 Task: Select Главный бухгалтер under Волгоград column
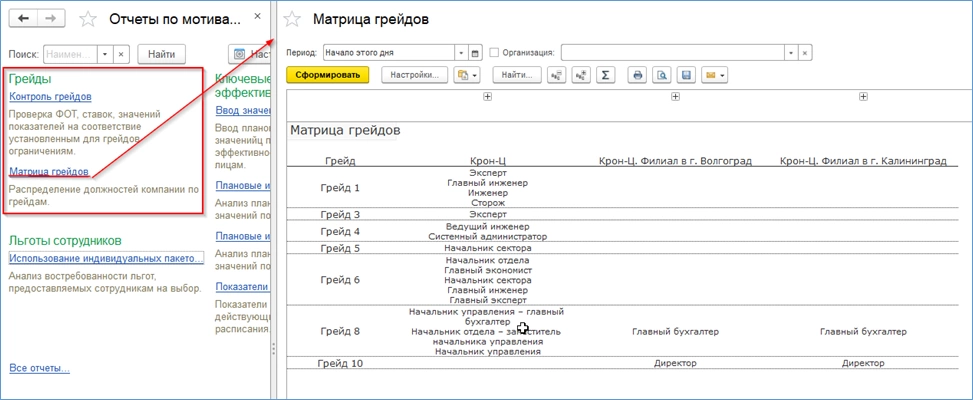675,332
